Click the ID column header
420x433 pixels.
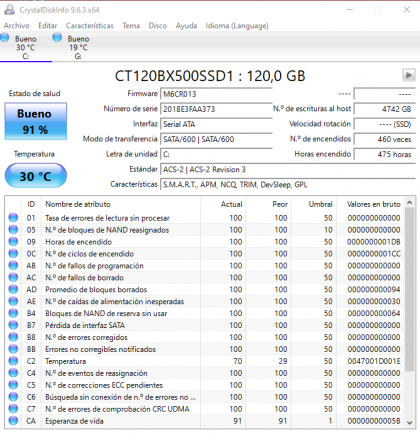pyautogui.click(x=31, y=204)
